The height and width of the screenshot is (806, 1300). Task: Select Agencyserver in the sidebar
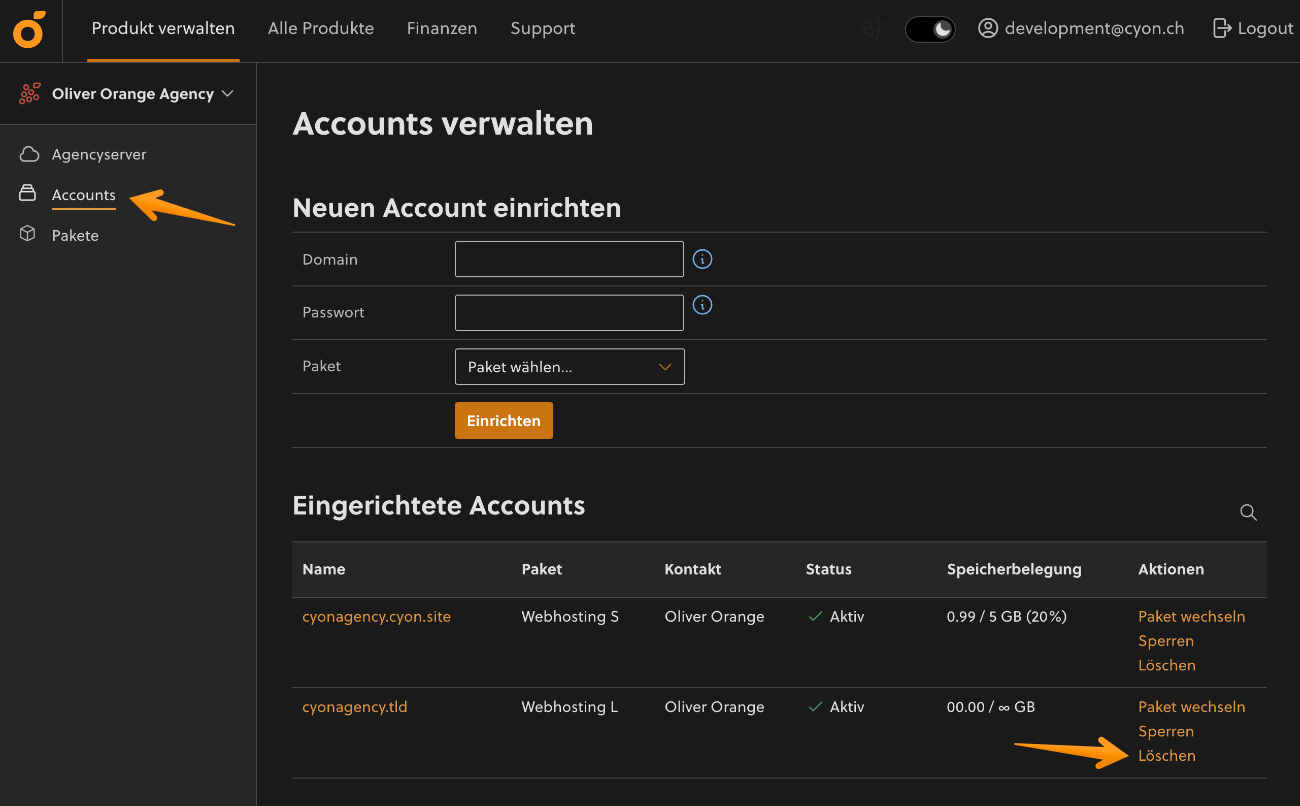pyautogui.click(x=99, y=154)
